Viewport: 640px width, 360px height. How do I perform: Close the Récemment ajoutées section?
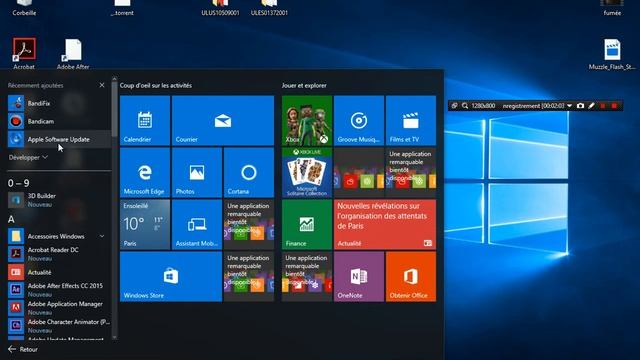(102, 85)
